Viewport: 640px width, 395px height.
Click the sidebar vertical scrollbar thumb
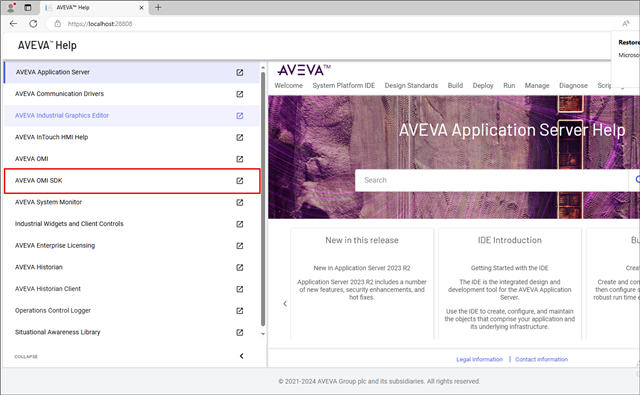tap(263, 199)
